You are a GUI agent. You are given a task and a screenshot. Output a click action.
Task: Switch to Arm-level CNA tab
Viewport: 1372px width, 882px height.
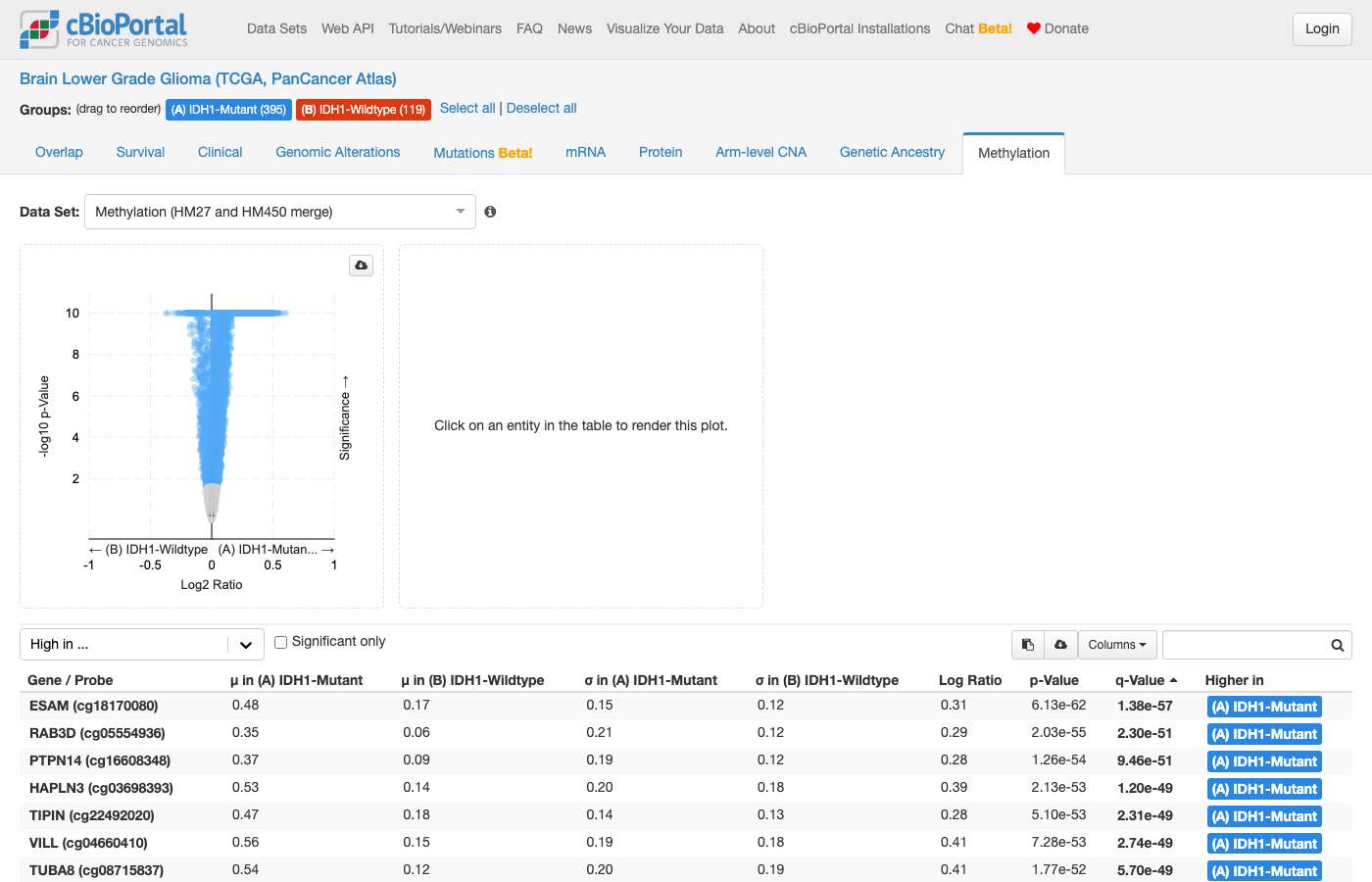760,152
